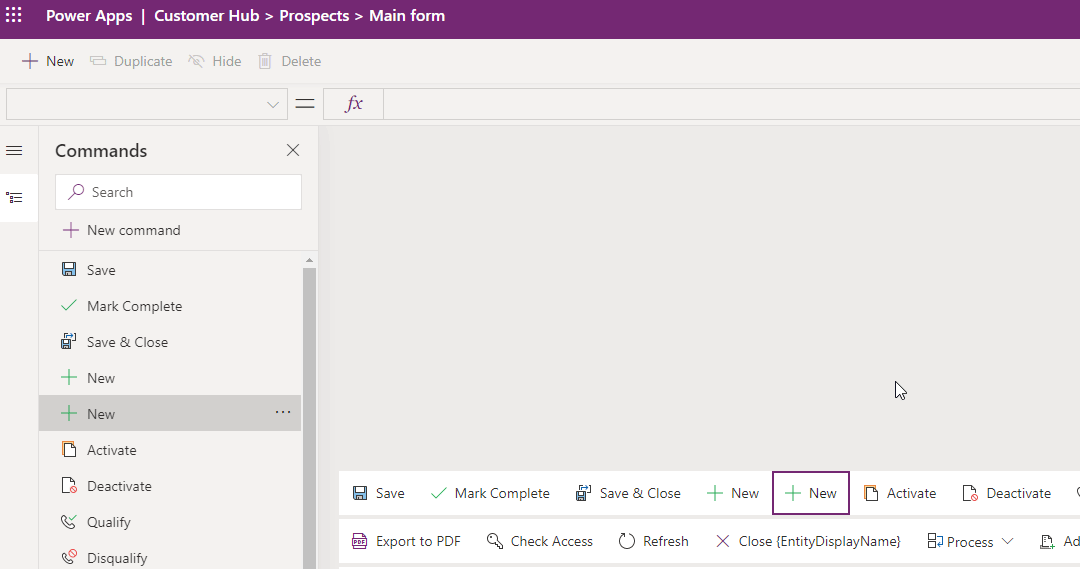Screen dimensions: 1080x569
Task: Click Prospects in the breadcrumb
Action: point(314,16)
